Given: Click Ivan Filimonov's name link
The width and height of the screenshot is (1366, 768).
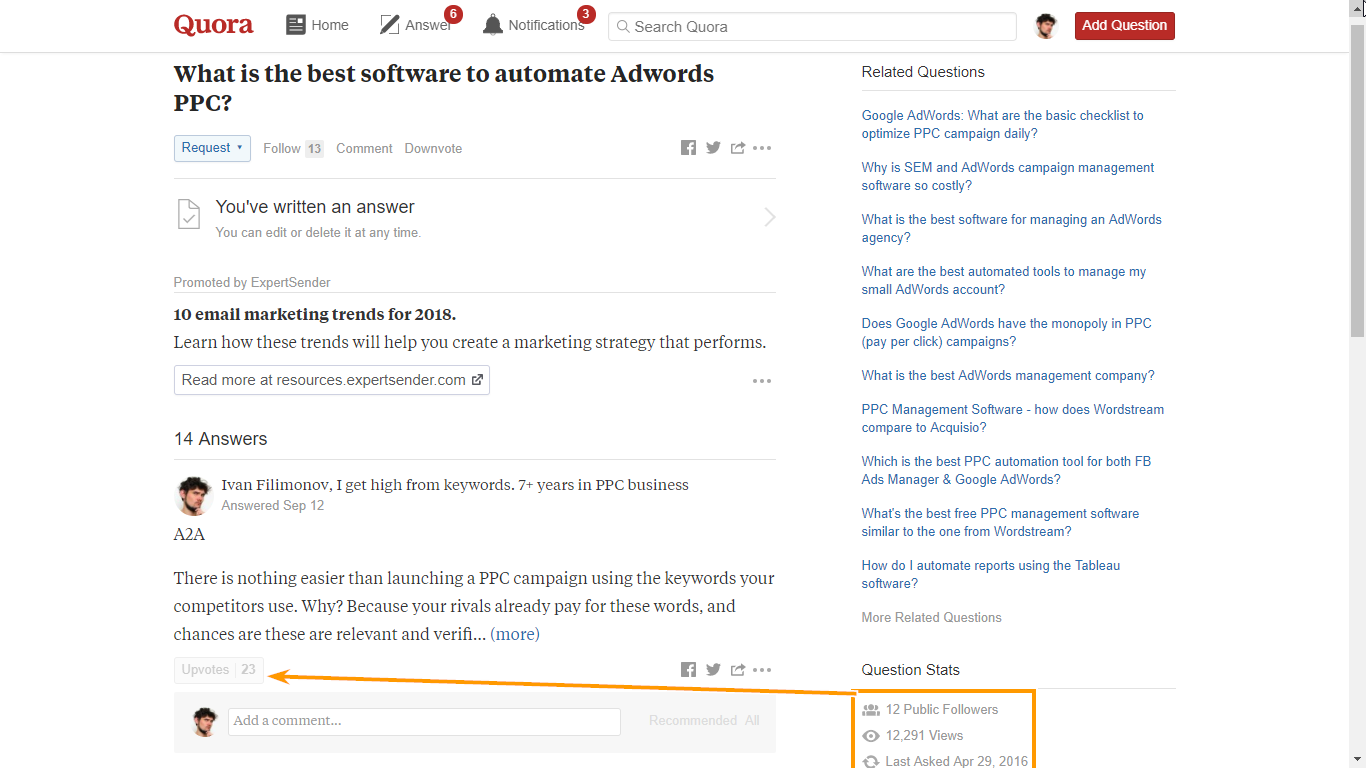Looking at the screenshot, I should [276, 485].
